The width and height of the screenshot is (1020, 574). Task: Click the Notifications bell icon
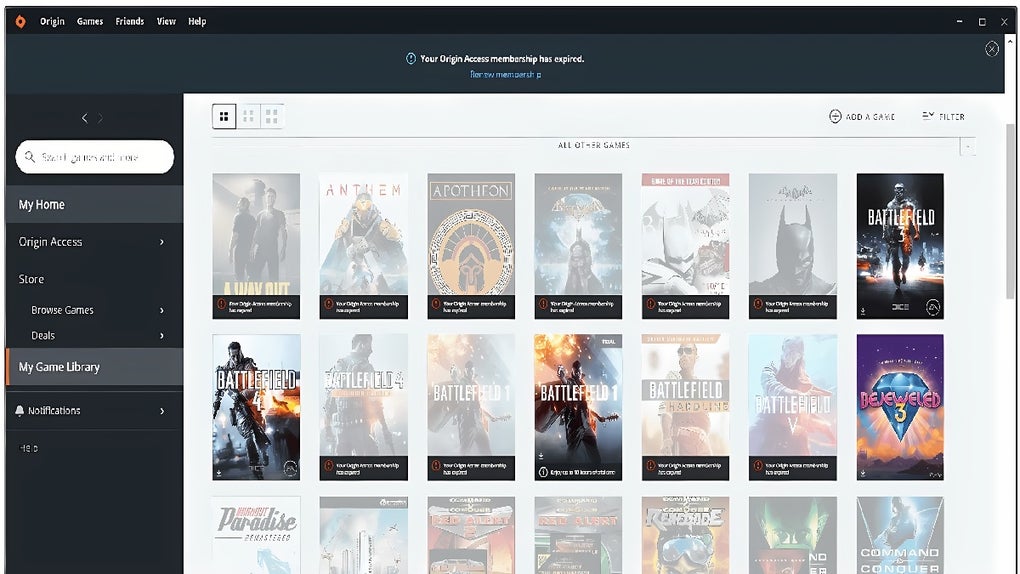pyautogui.click(x=20, y=411)
